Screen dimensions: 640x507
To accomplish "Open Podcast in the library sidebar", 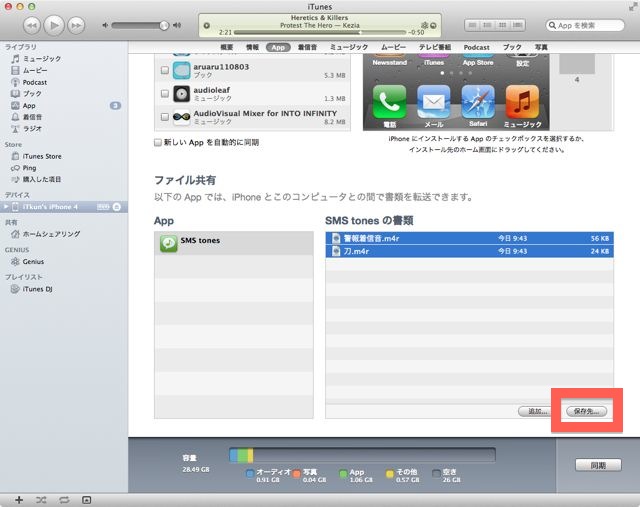I will click(29, 82).
